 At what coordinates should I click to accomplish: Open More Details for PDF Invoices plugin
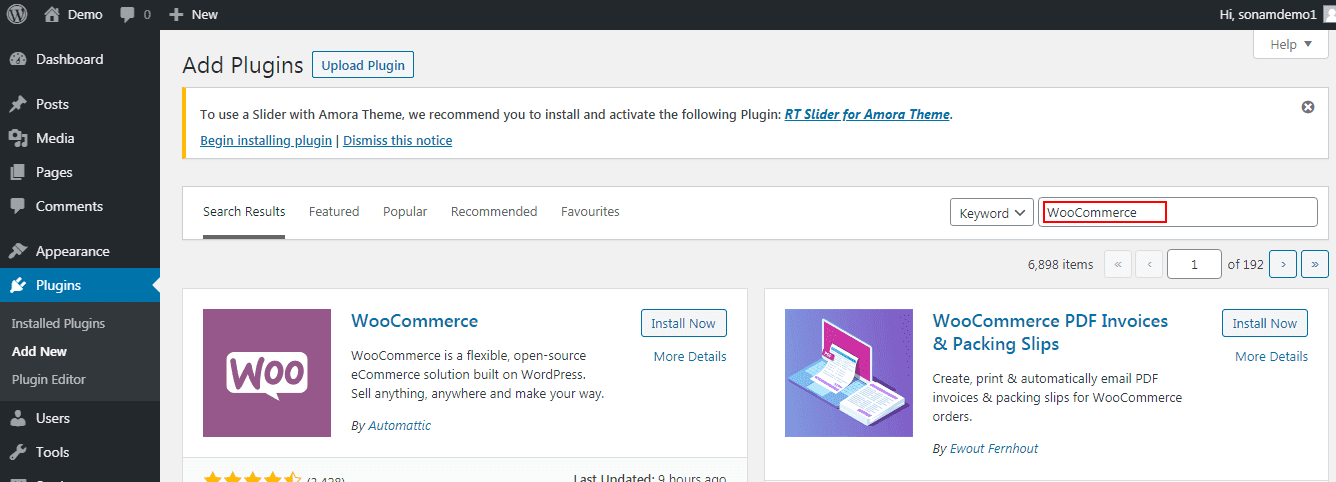[1271, 357]
